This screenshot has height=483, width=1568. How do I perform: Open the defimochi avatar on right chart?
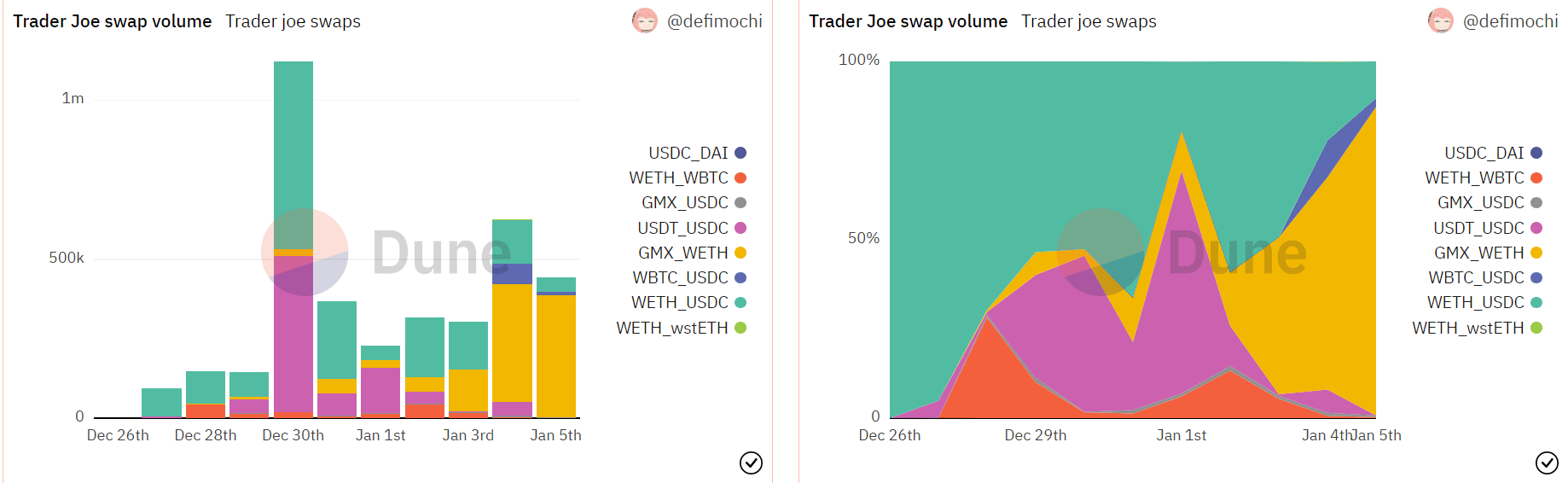pyautogui.click(x=1441, y=20)
